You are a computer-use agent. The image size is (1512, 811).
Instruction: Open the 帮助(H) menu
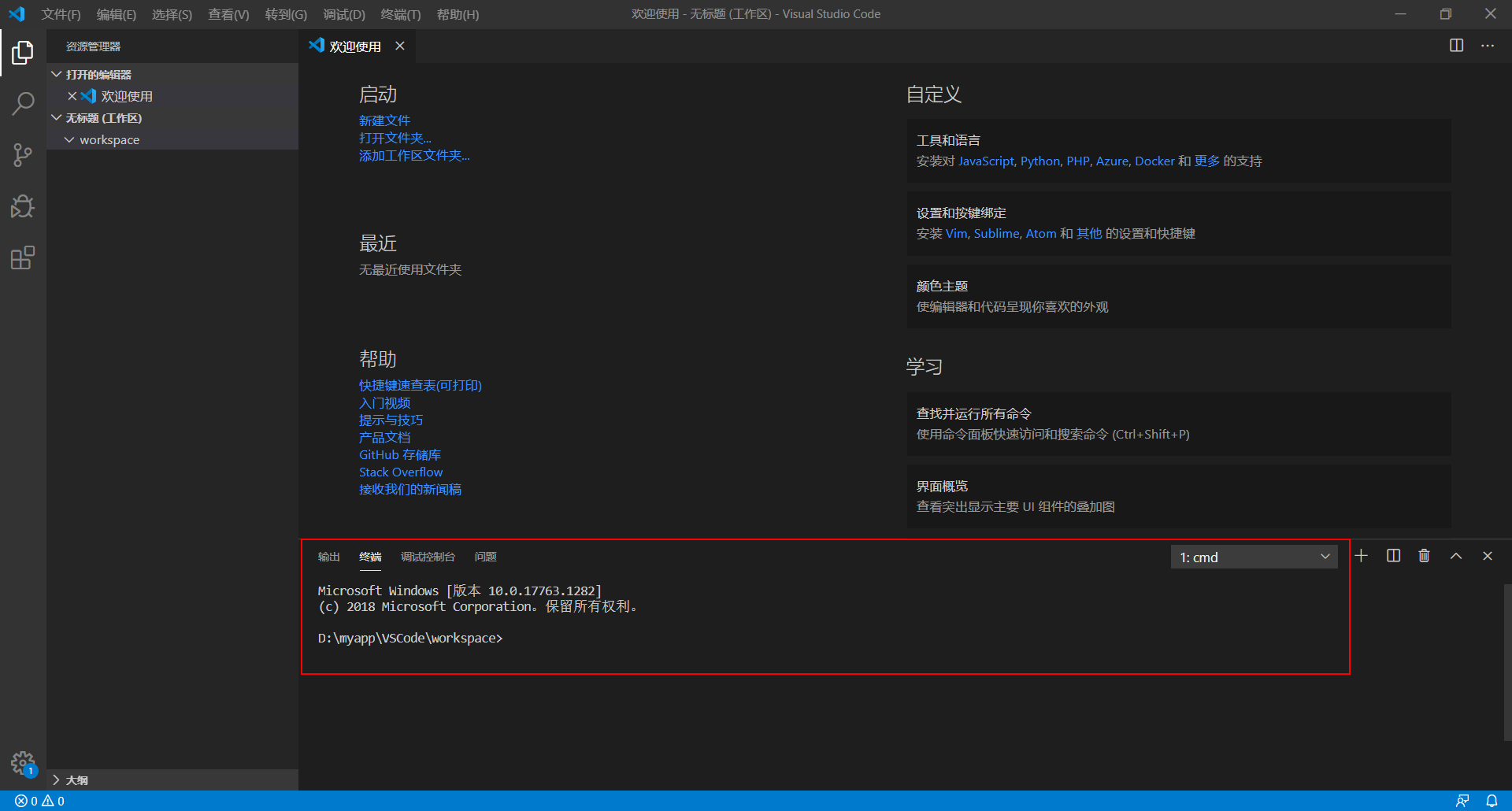point(458,14)
